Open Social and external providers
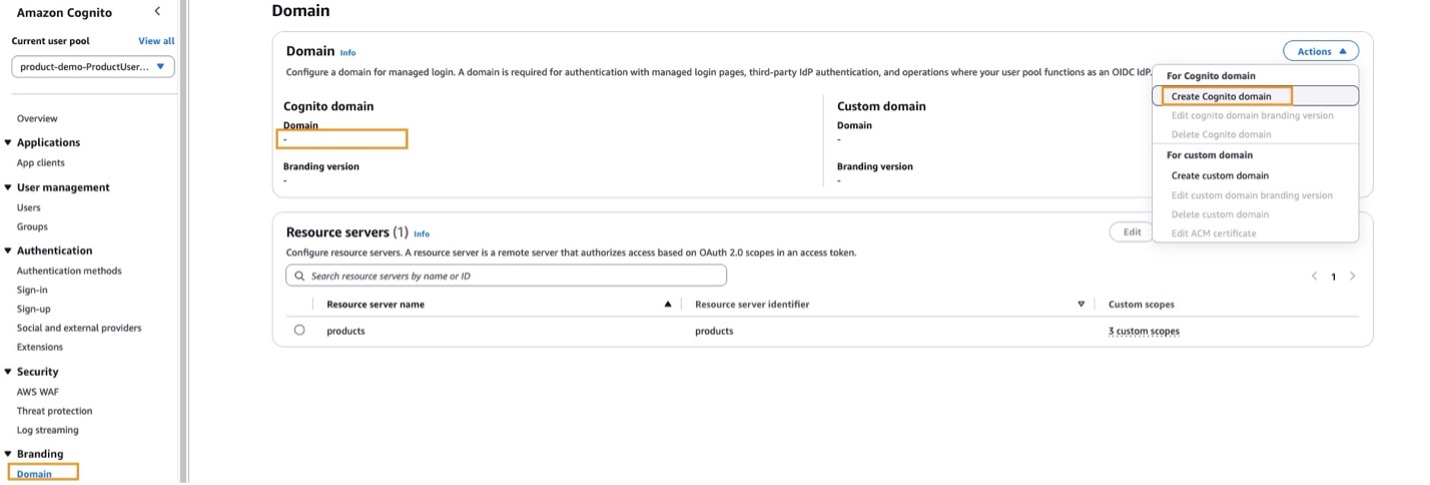The image size is (1430, 485). pyautogui.click(x=79, y=327)
